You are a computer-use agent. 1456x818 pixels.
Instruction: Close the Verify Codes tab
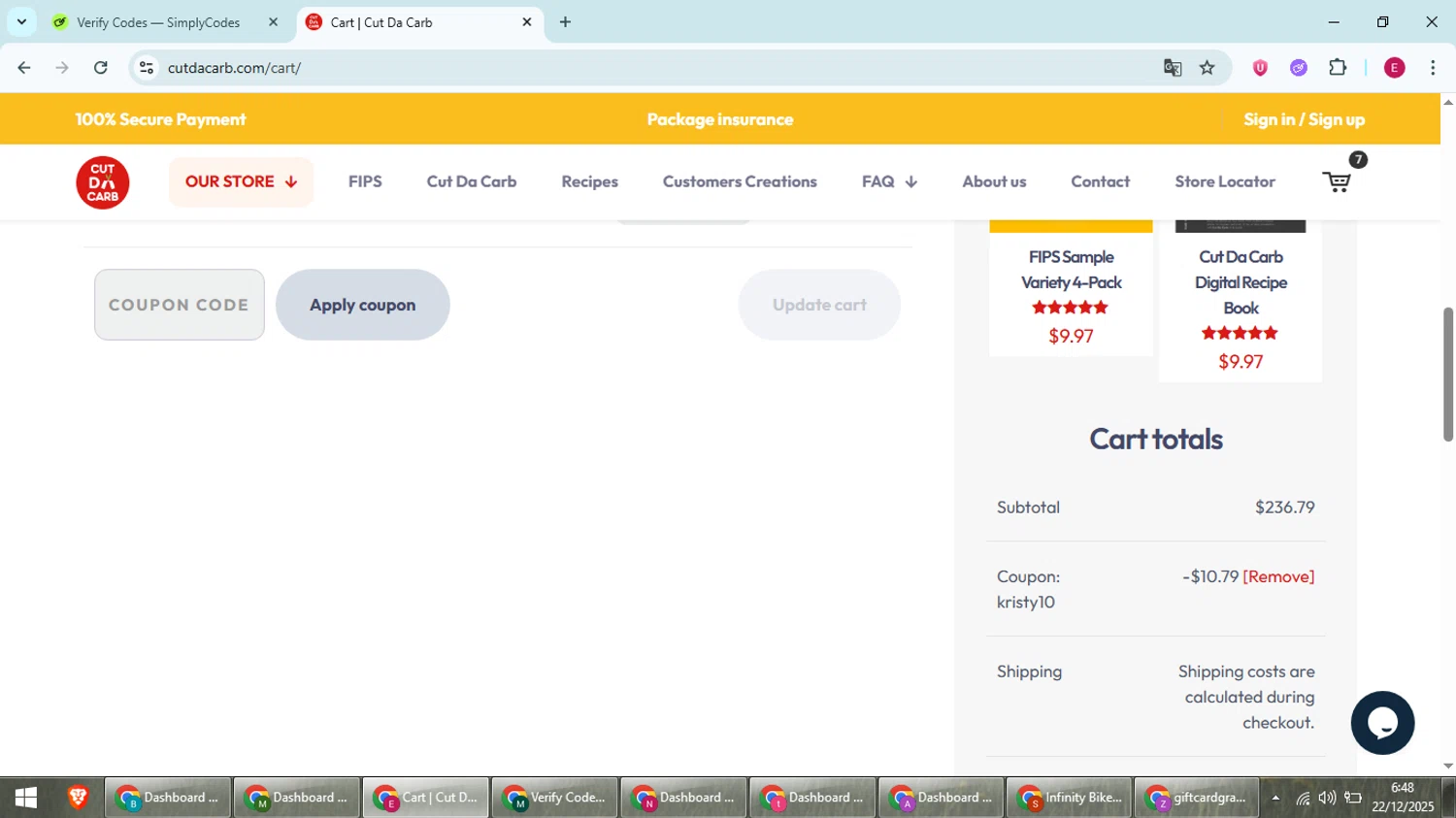coord(273,22)
